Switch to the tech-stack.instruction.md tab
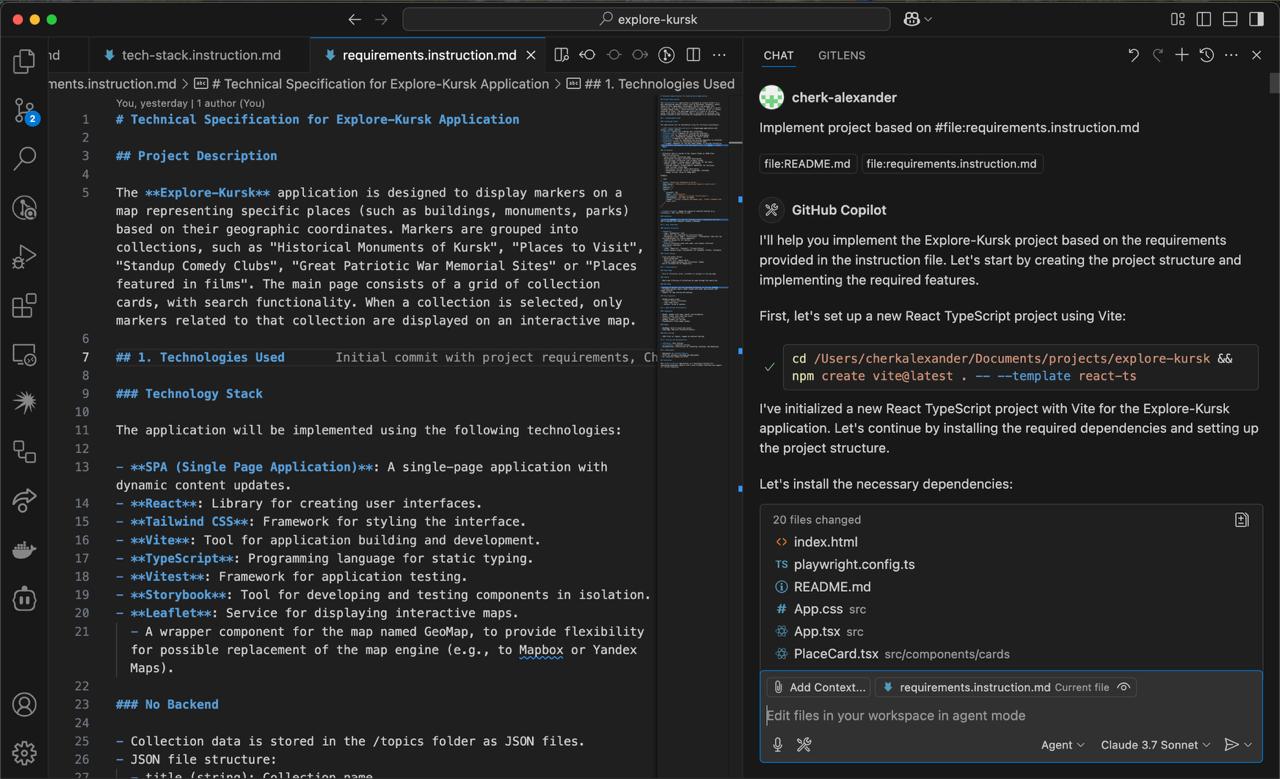This screenshot has width=1280, height=779. tap(200, 55)
